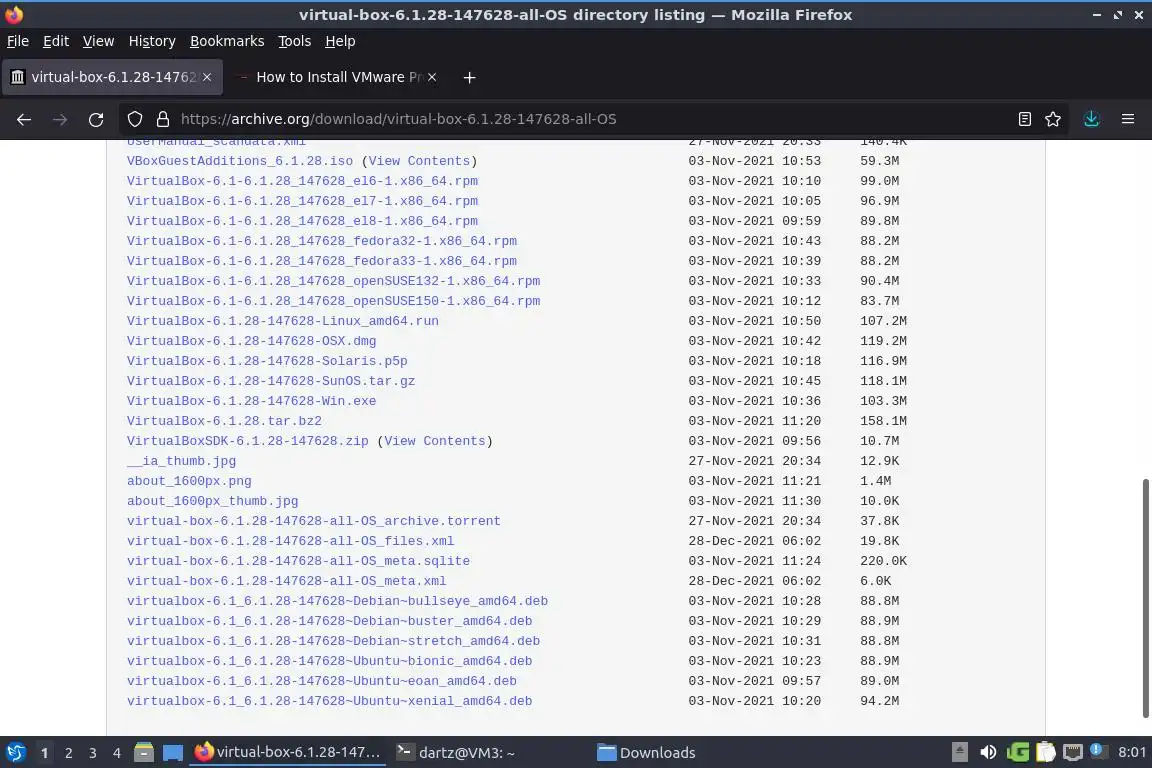Open the network monitor tray icon
The width and height of the screenshot is (1152, 768).
point(1073,752)
